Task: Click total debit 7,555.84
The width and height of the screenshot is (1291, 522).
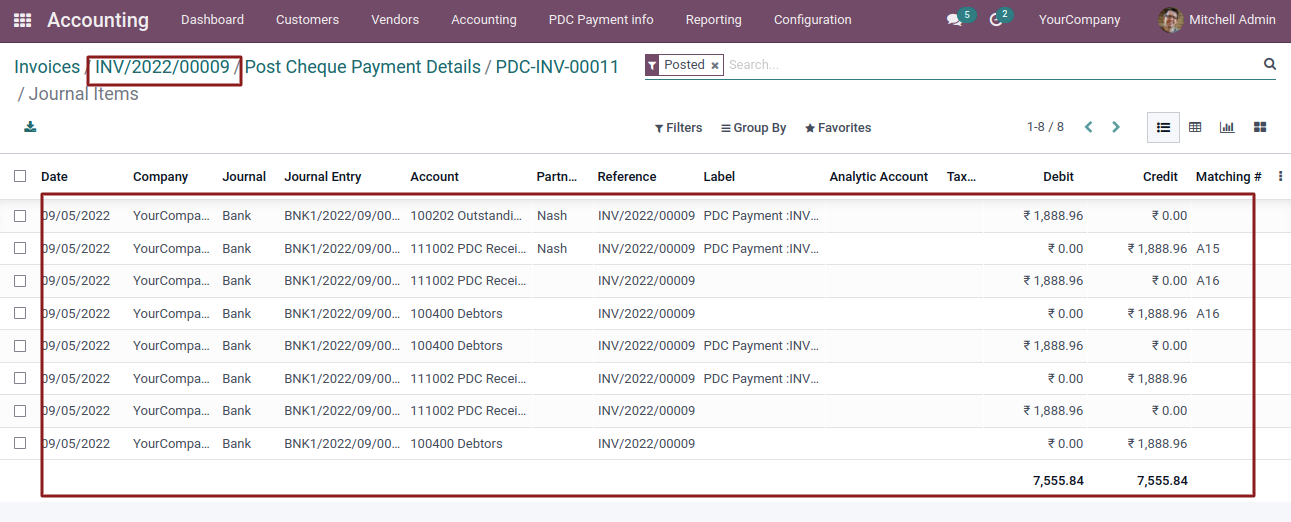Action: [1058, 480]
